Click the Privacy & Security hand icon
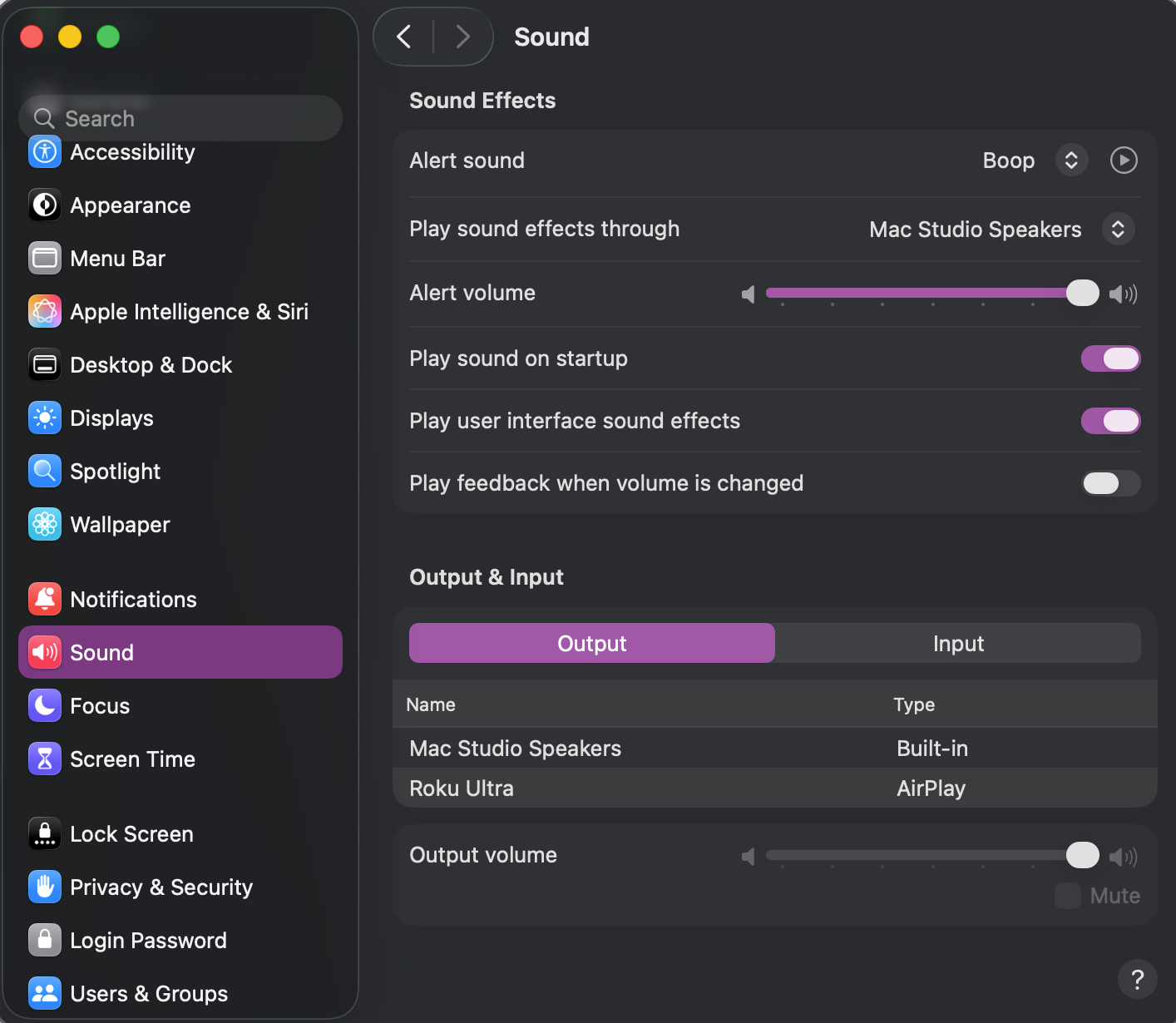 tap(45, 887)
